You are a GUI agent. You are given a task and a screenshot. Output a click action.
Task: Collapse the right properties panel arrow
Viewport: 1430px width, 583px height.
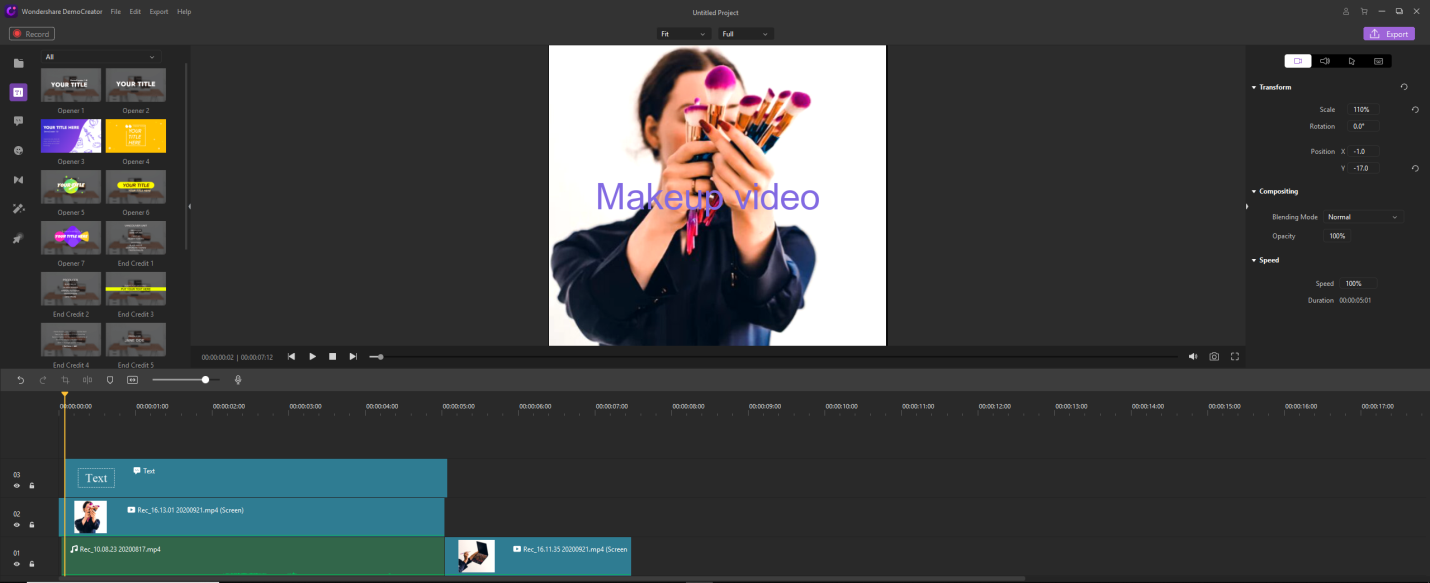coord(1247,207)
